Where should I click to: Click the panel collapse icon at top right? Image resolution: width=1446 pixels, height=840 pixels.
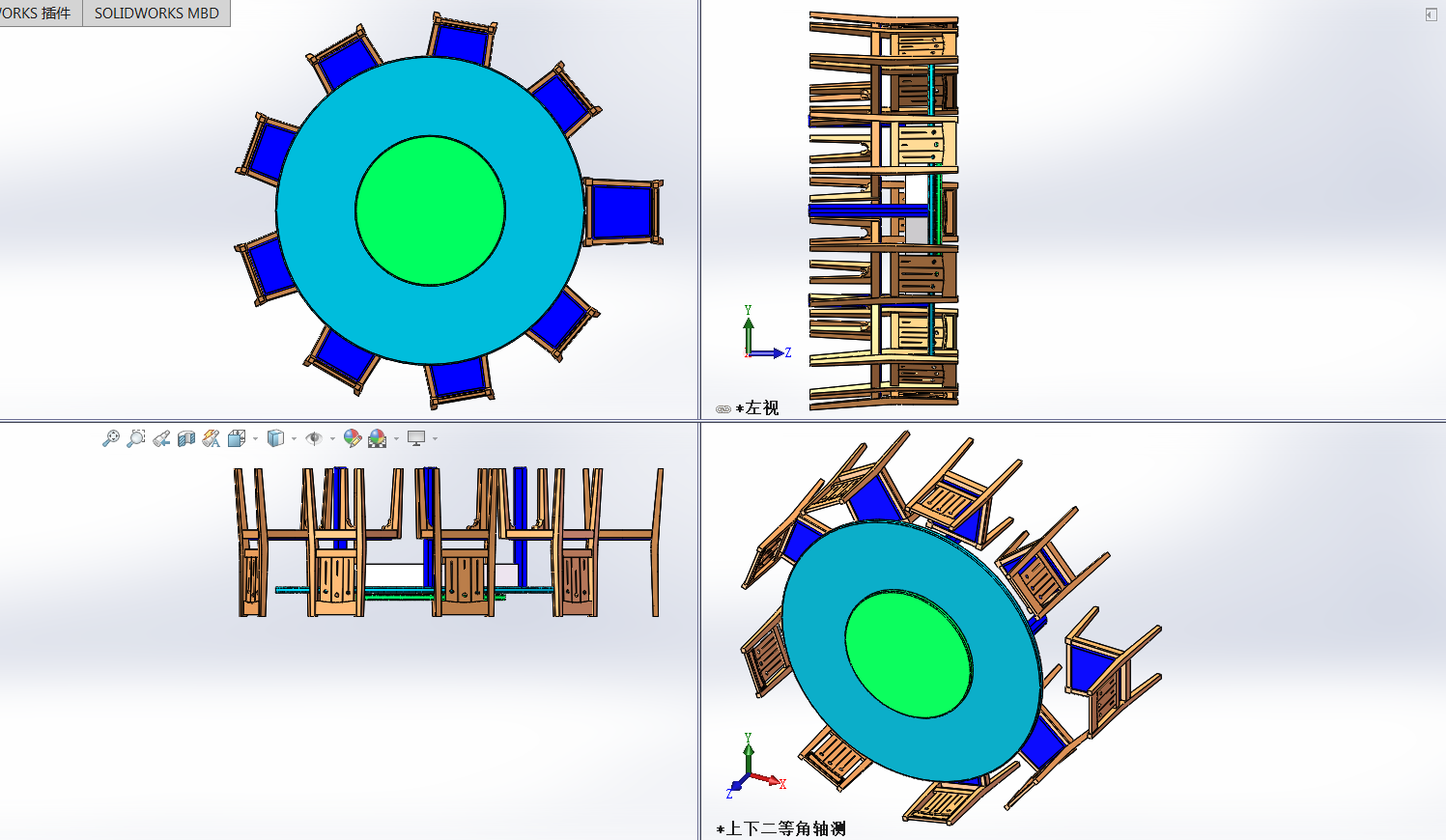(x=1431, y=14)
